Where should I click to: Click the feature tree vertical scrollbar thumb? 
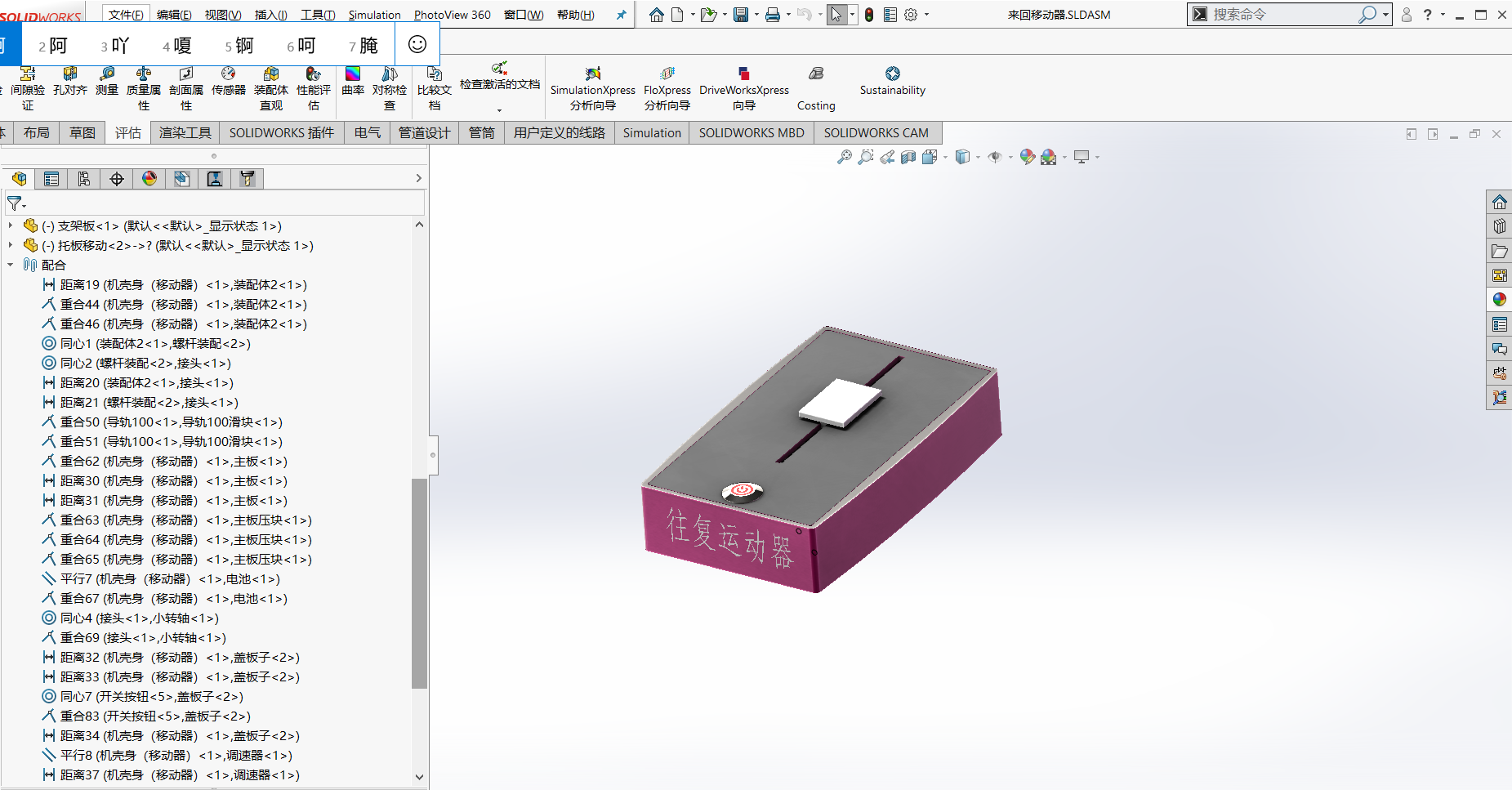420,582
